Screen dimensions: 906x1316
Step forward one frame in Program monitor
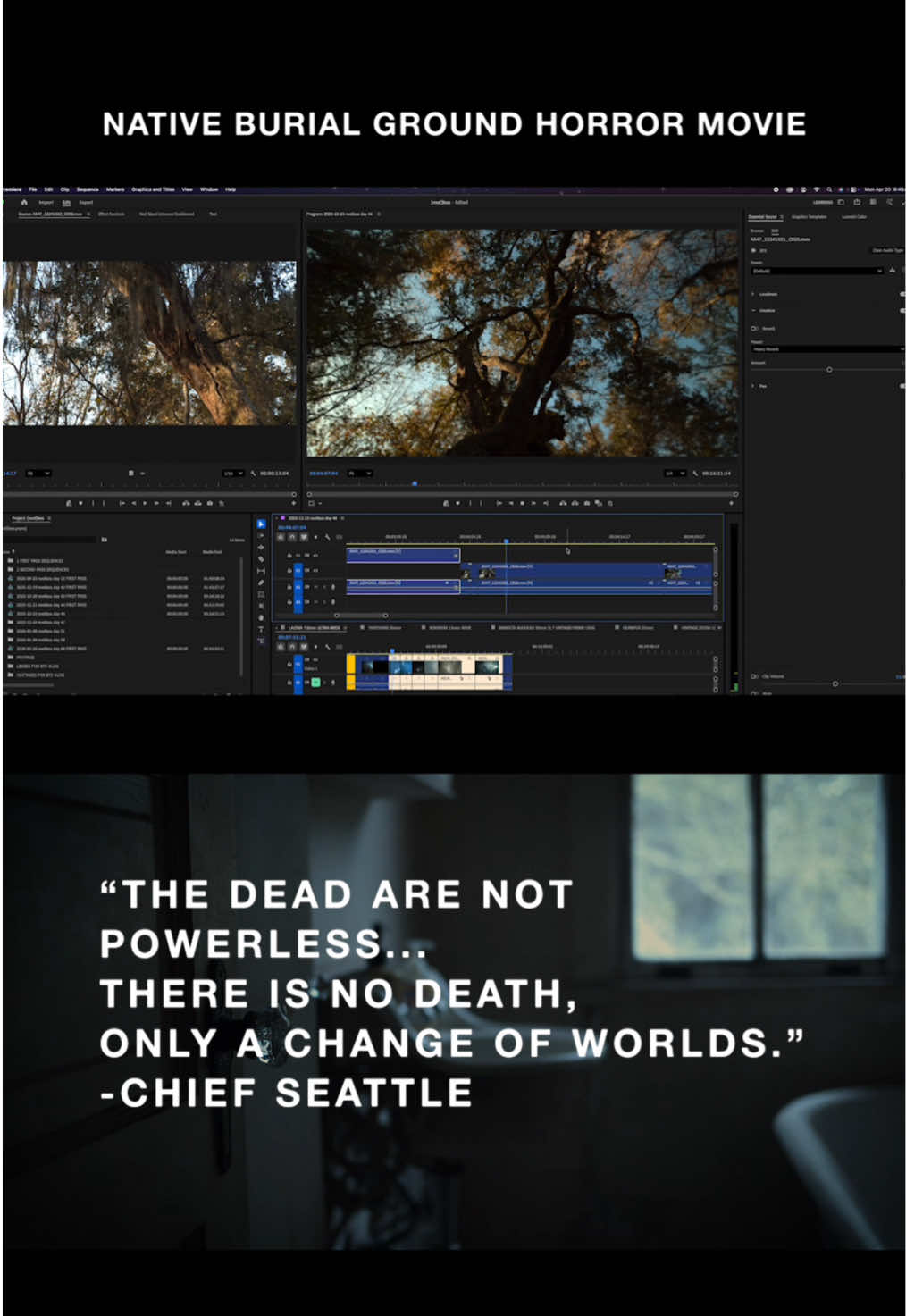[x=533, y=503]
